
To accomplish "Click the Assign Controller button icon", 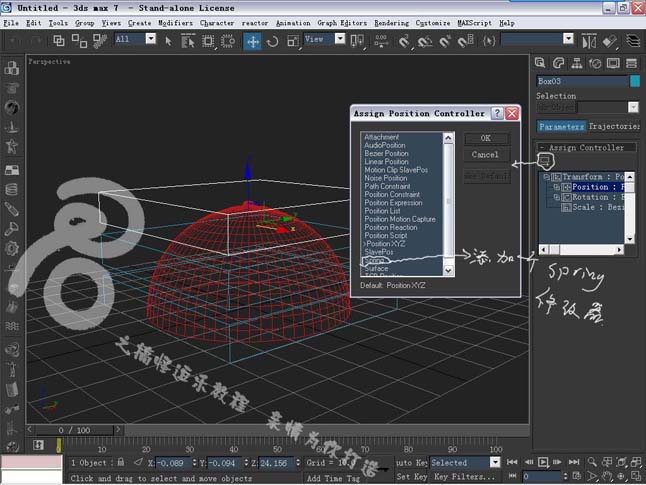I will click(545, 160).
